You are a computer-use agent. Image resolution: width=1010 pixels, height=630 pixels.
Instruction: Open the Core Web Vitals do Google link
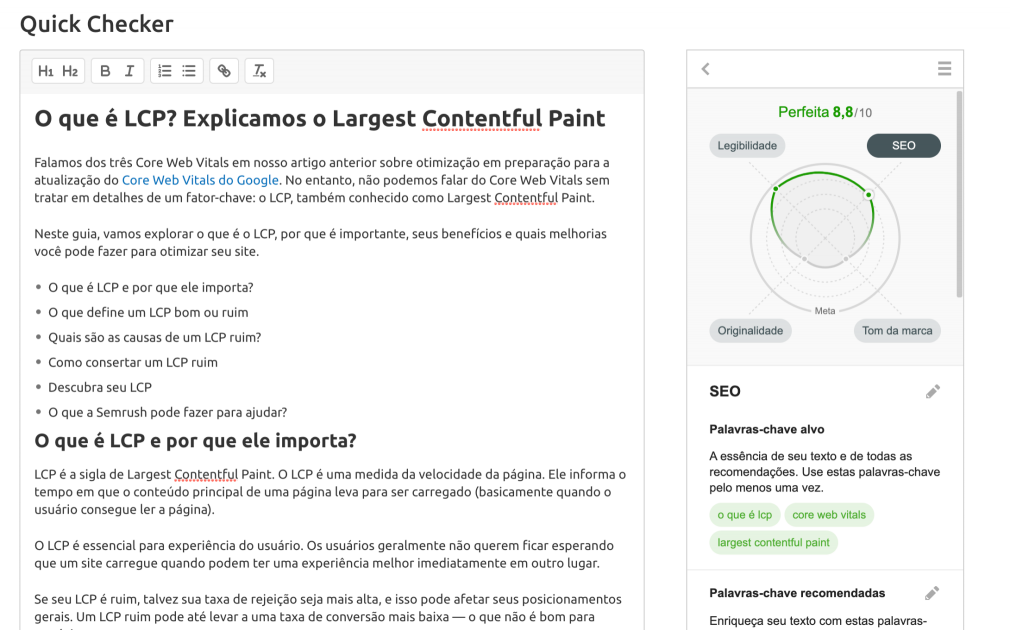point(200,180)
